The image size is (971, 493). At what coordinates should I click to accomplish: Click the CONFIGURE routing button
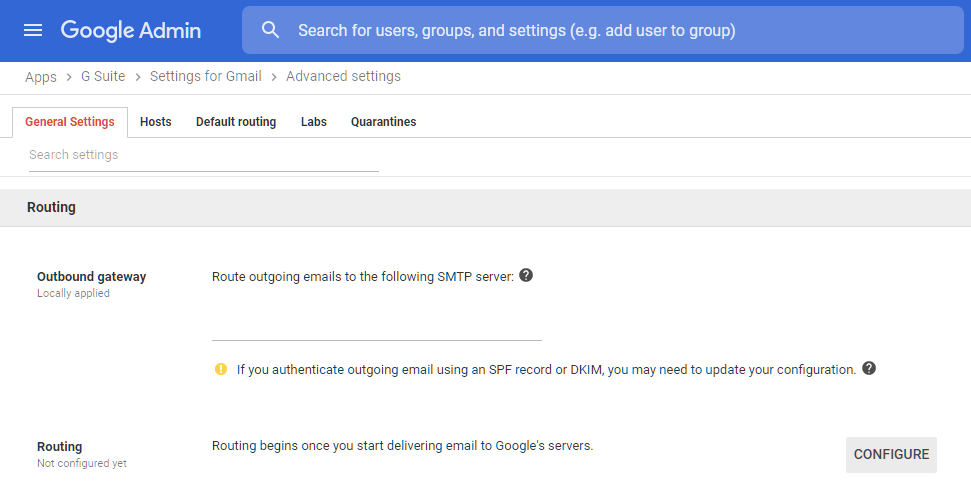(x=891, y=455)
